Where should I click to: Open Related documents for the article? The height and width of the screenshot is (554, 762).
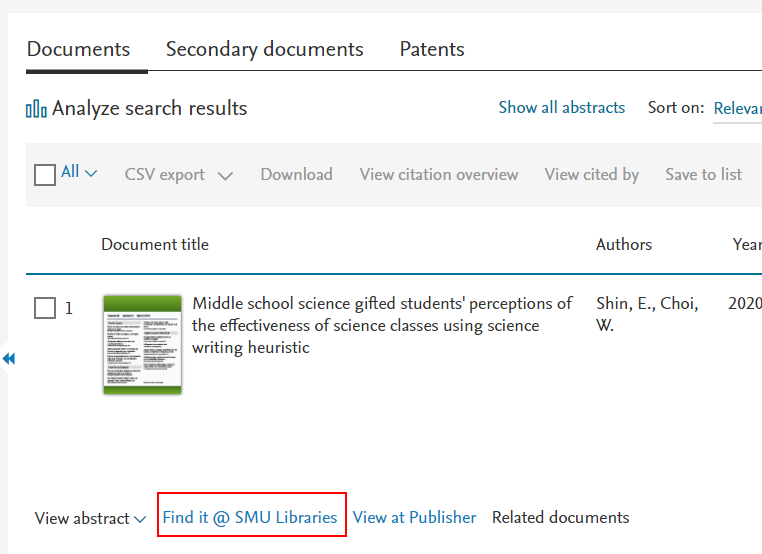pos(560,517)
